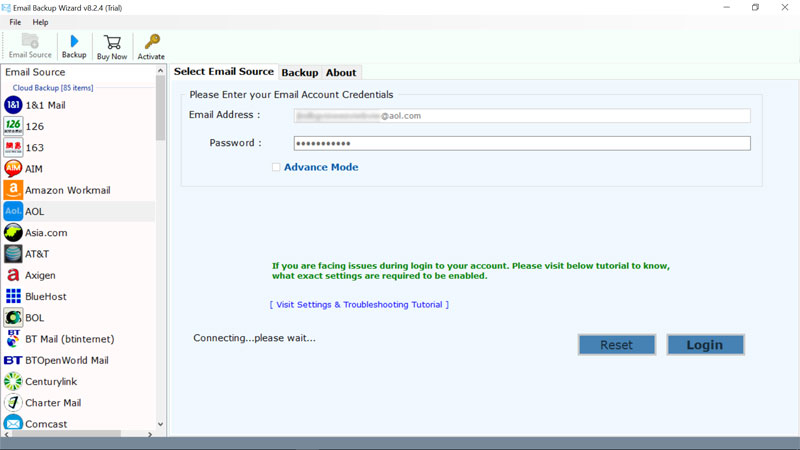This screenshot has height=450, width=800.
Task: Choose the 126 mail icon
Action: pyautogui.click(x=13, y=126)
